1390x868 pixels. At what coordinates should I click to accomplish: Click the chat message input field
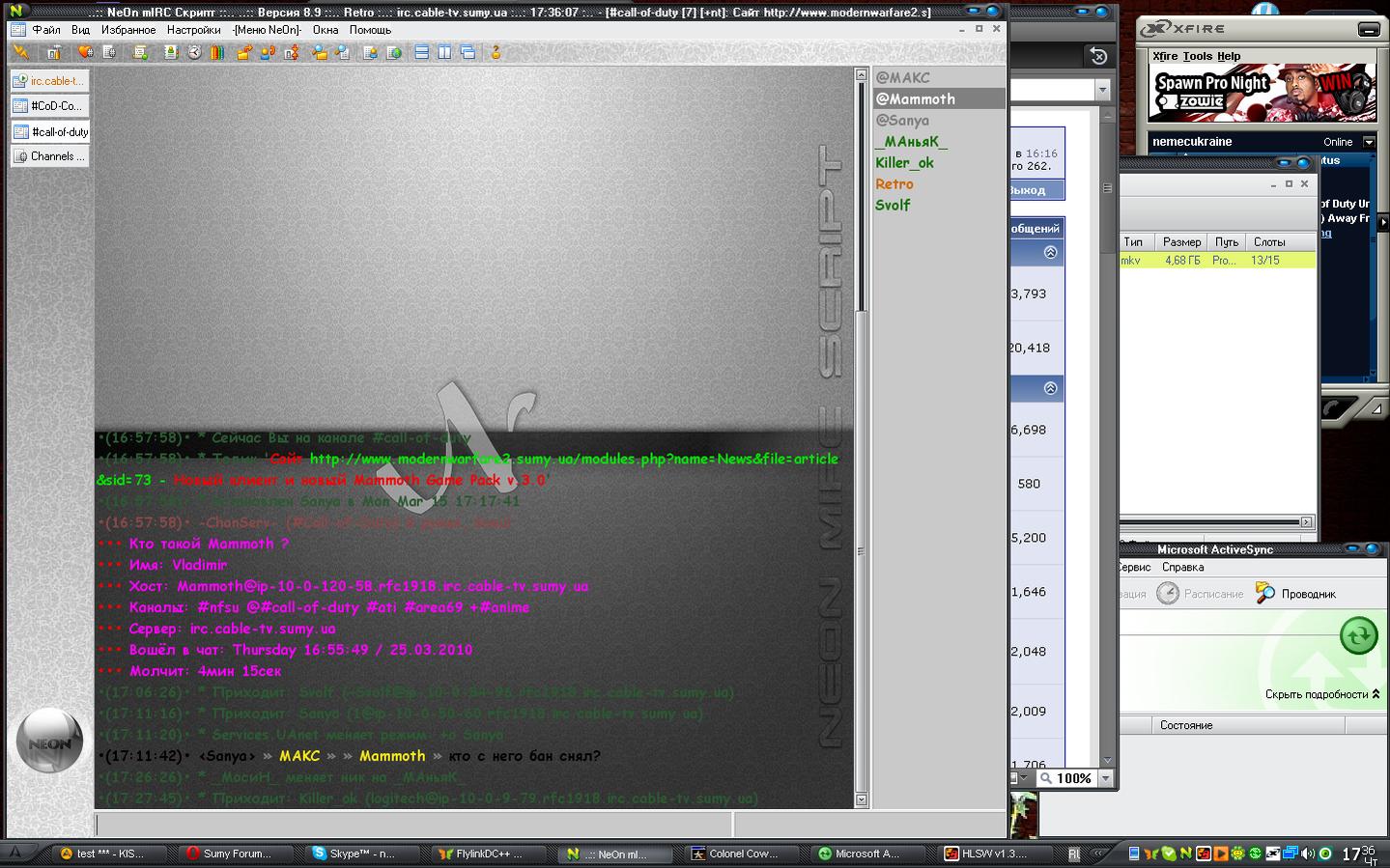[412, 824]
